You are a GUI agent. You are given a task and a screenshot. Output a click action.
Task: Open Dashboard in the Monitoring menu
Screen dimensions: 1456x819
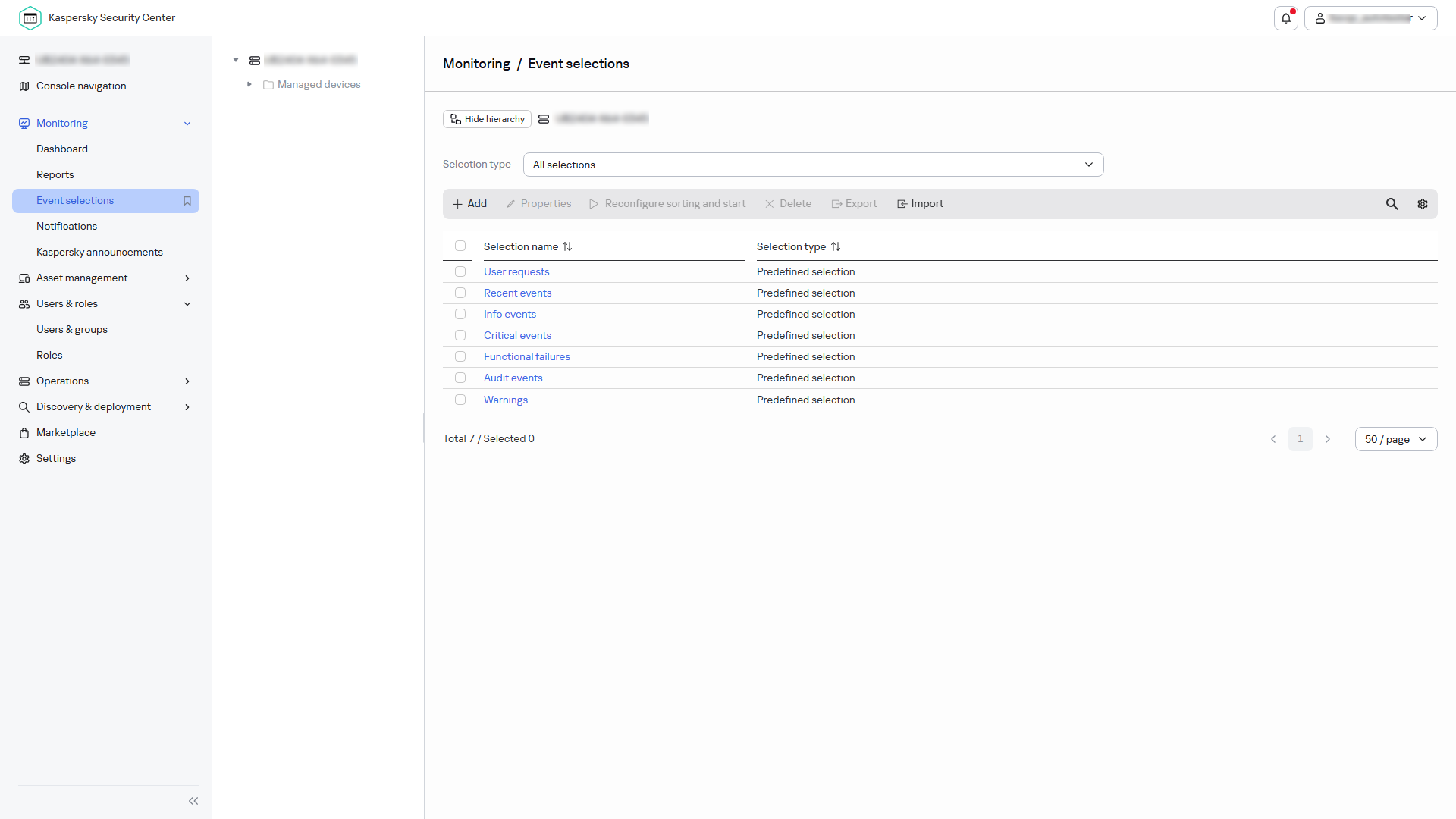62,149
